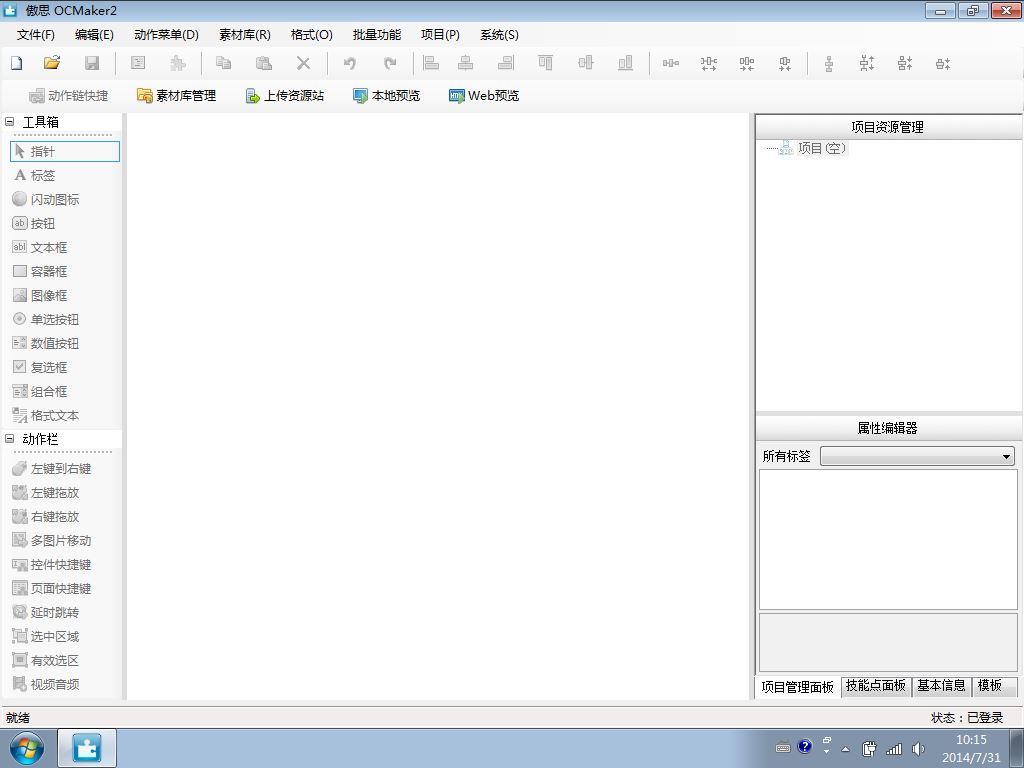Click Web预览 button
1024x768 pixels.
484,96
